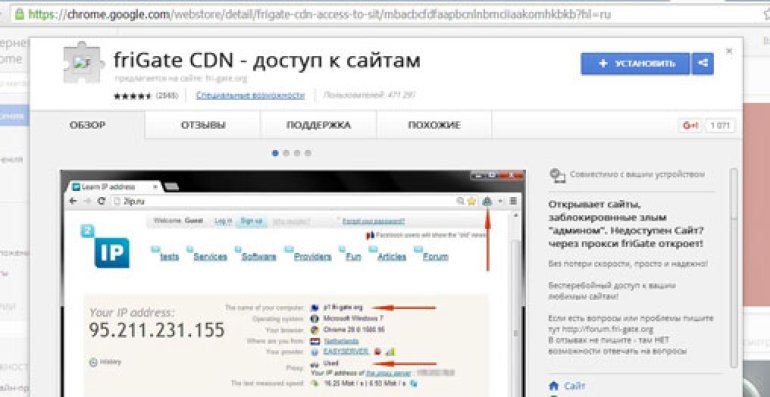
Task: Click the 1 071 plus-one counter
Action: pyautogui.click(x=720, y=126)
